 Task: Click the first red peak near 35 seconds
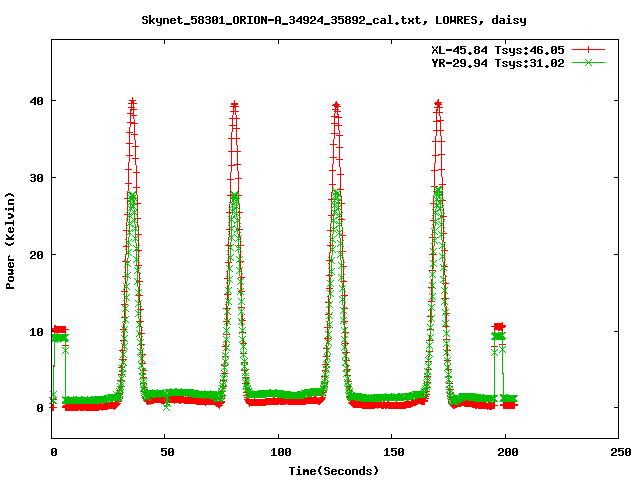(x=132, y=102)
